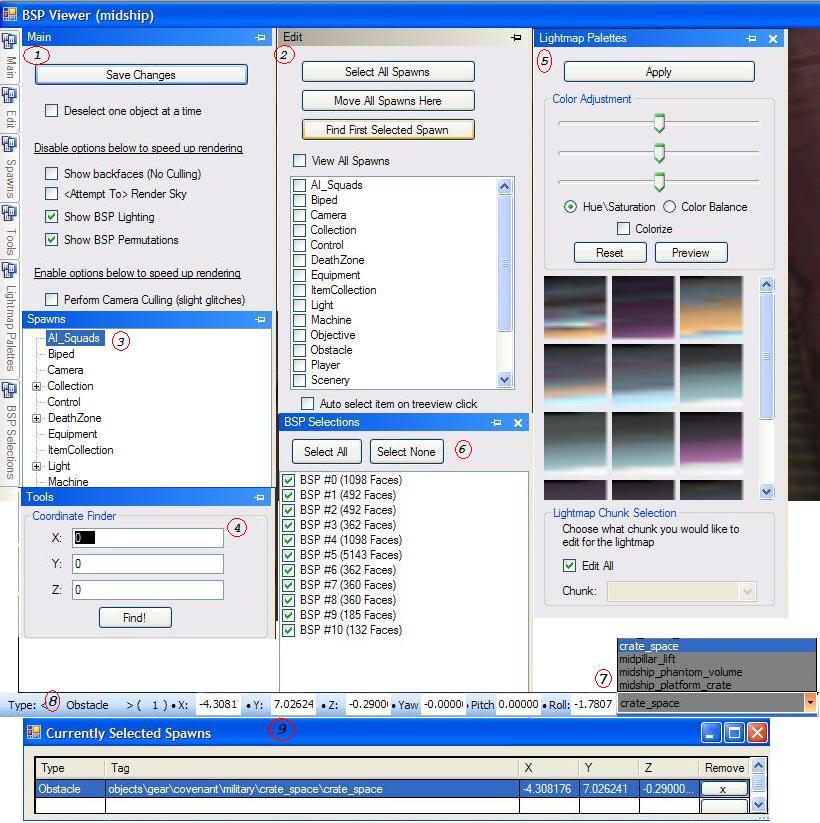Select the Color Balance radio button
The image size is (820, 823).
[670, 207]
